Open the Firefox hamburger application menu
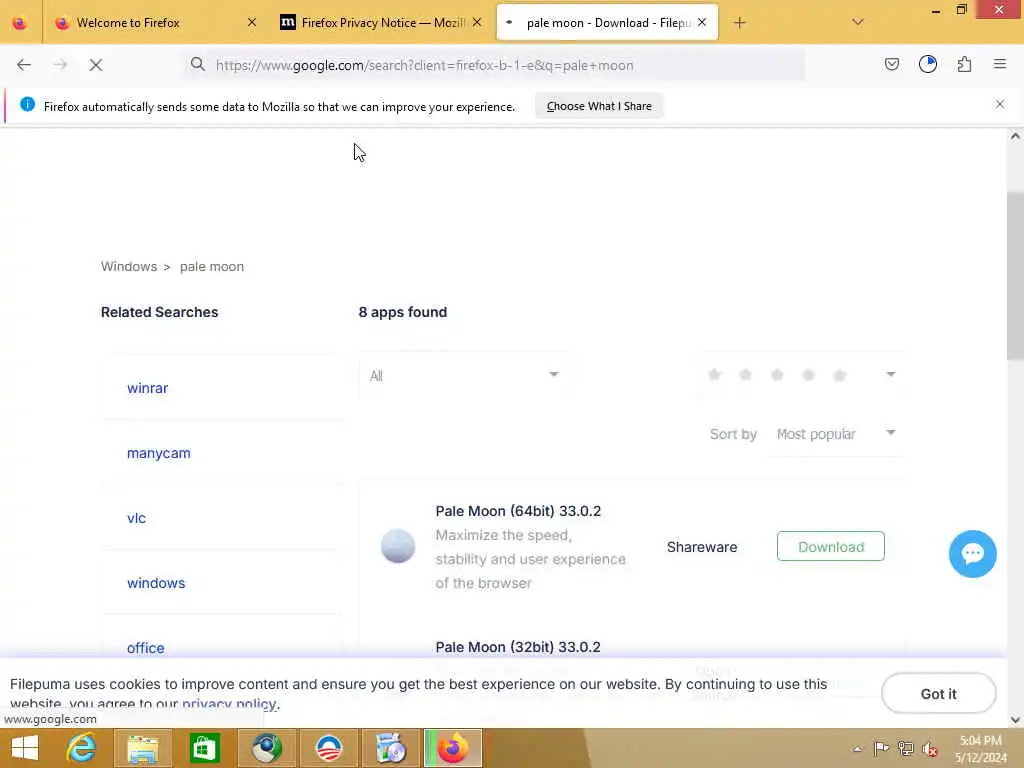Screen dimensions: 1024x768 999,64
